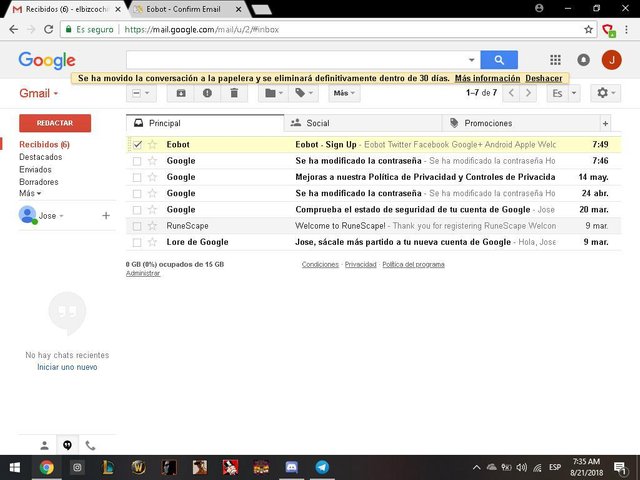The image size is (640, 480).
Task: Show Hangouts conversations icon
Action: (x=67, y=446)
